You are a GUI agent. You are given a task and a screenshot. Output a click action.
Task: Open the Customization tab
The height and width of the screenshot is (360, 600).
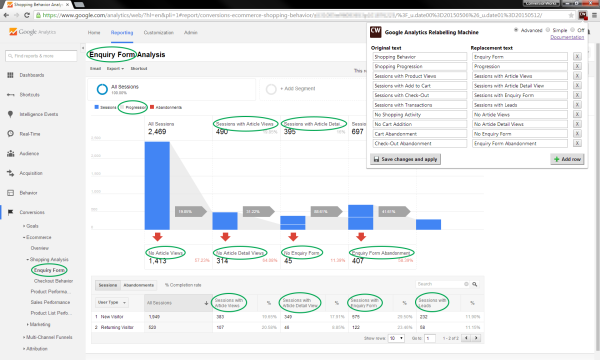(x=158, y=33)
